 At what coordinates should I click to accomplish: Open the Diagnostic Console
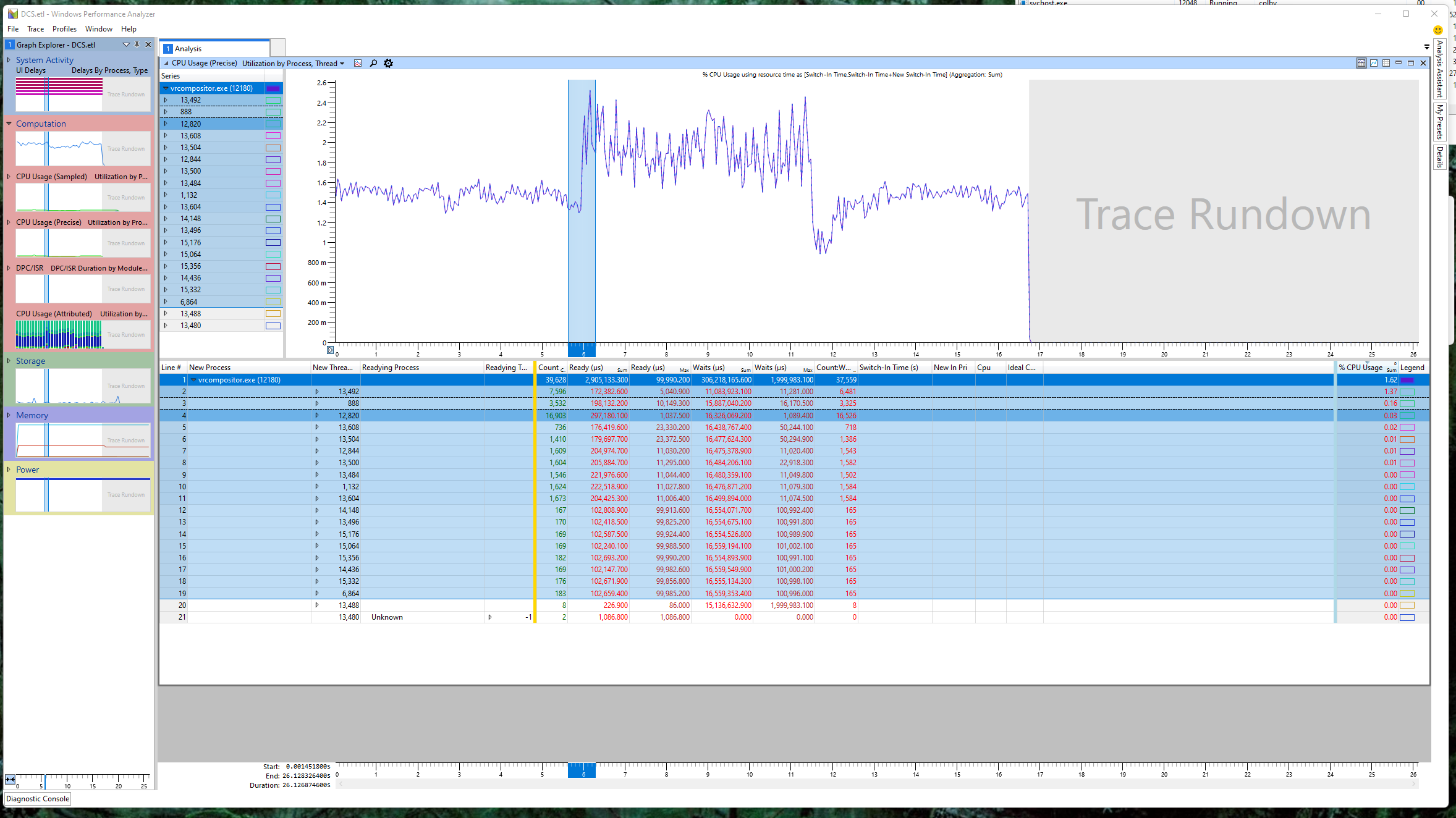pos(38,799)
